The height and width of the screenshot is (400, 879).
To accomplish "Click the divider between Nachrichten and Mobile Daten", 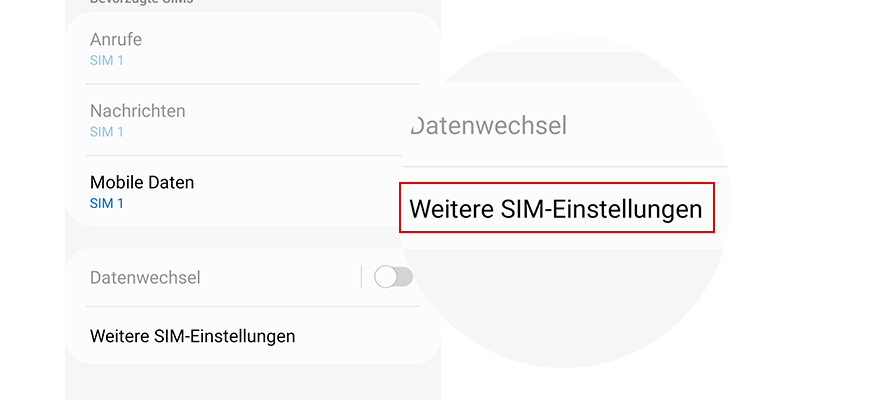I will (250, 156).
